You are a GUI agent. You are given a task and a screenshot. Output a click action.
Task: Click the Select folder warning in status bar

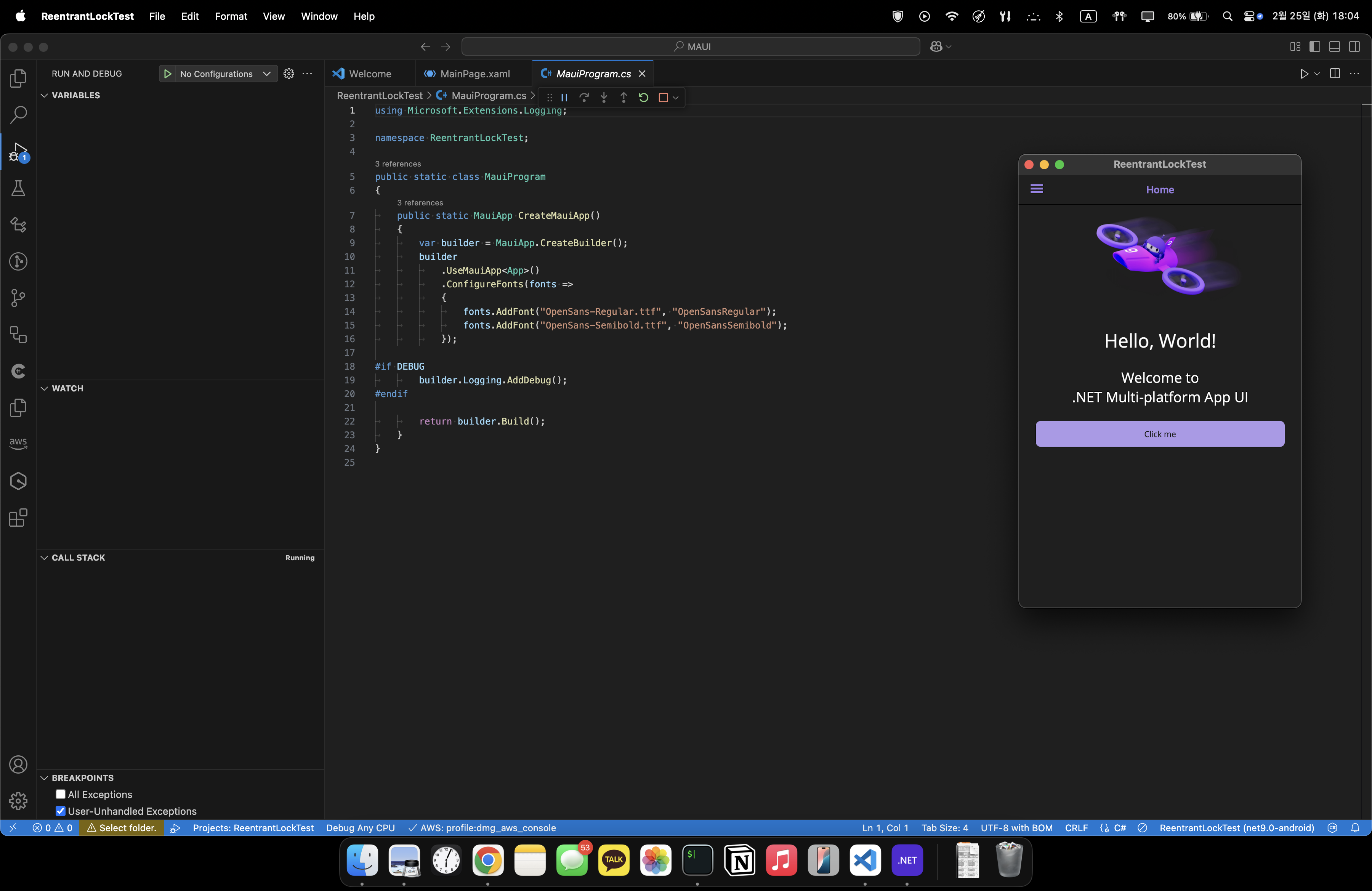[x=121, y=828]
